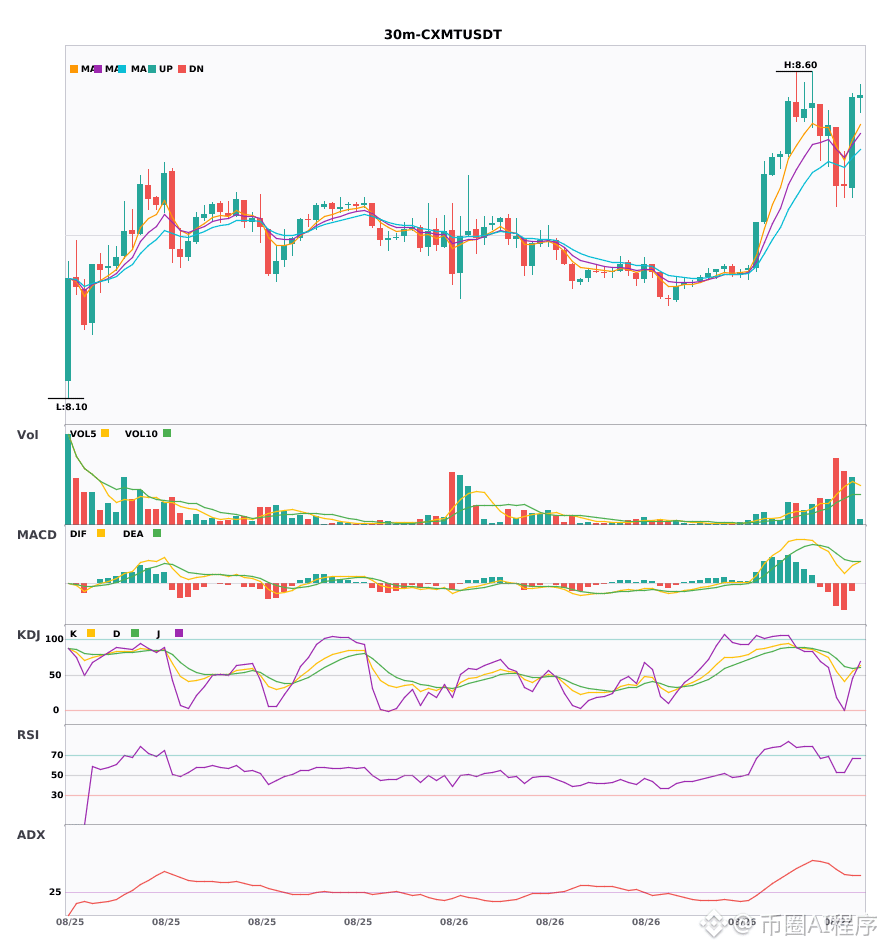The image size is (885, 950).
Task: Click the ADX 25 threshold axis value
Action: (55, 892)
